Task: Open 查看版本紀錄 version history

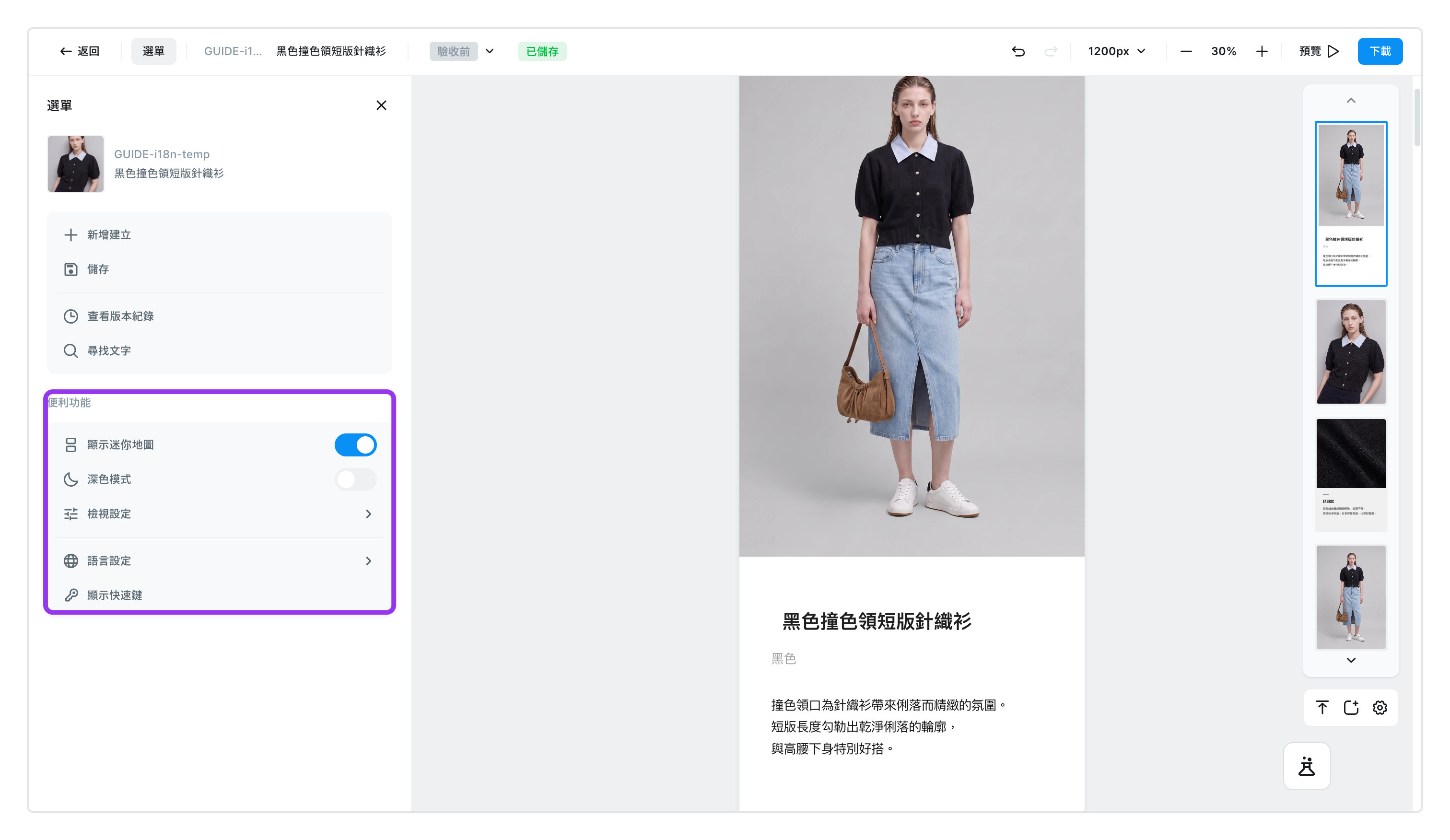Action: pyautogui.click(x=219, y=316)
